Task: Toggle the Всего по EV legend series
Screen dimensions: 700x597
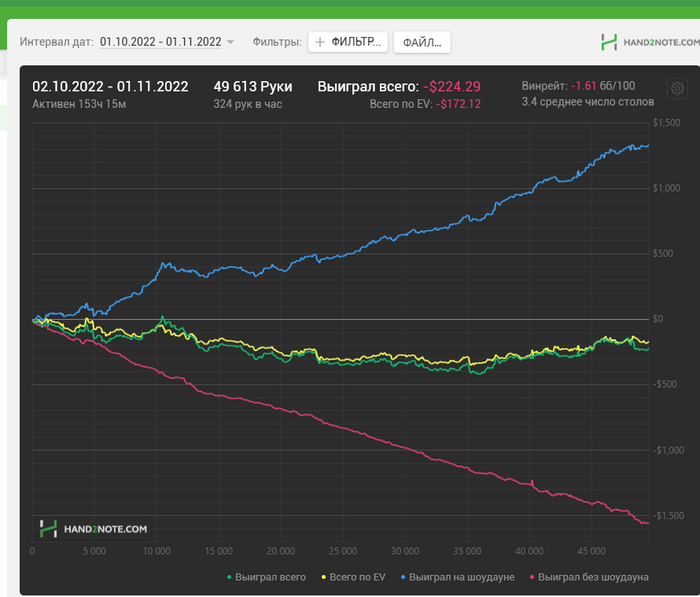Action: pos(353,577)
